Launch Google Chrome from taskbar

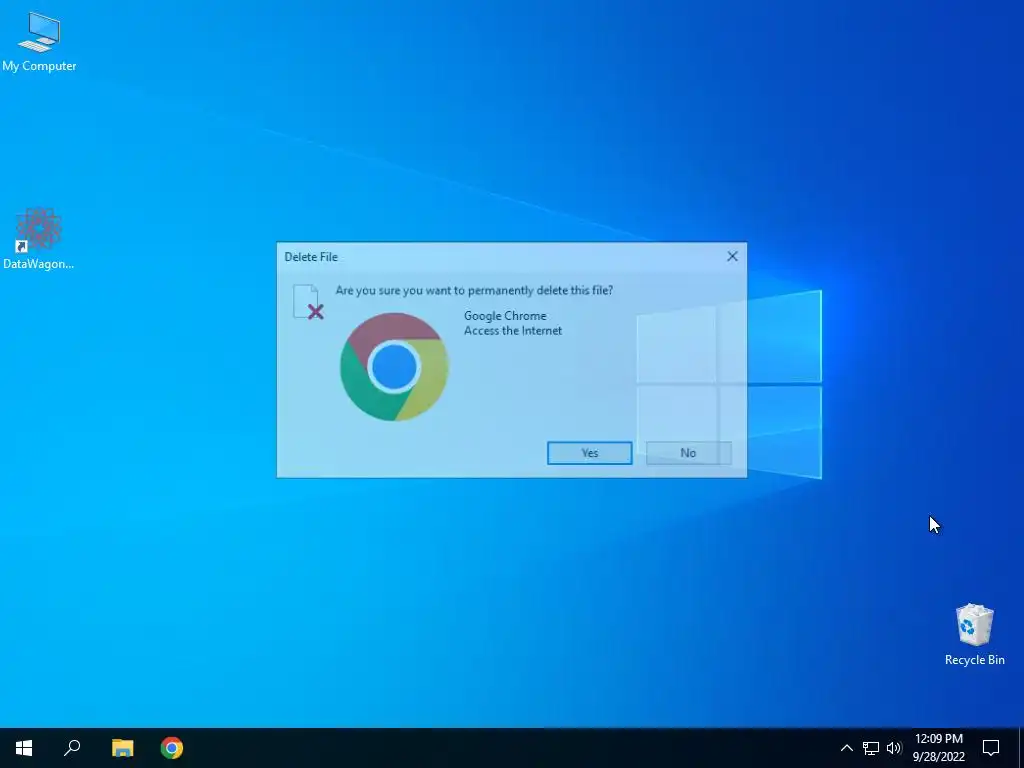[172, 748]
